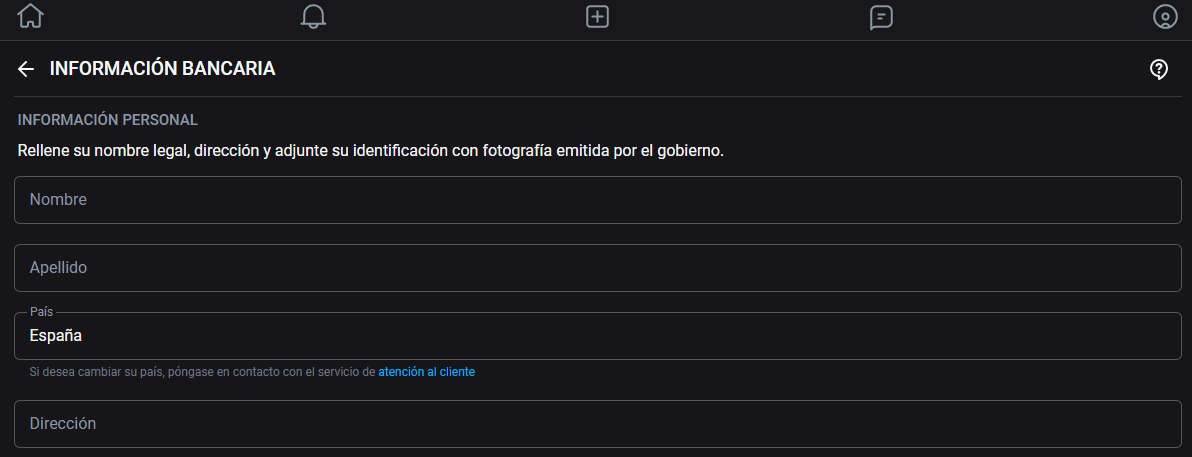Go back using the left arrow
This screenshot has width=1192, height=457.
26,69
